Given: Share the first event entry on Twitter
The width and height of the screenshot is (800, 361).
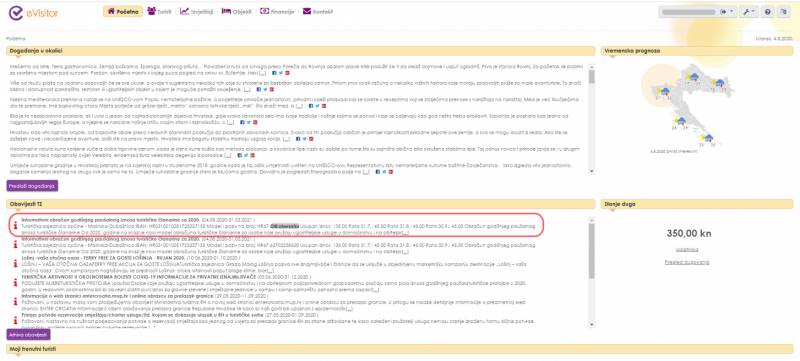Looking at the screenshot, I should point(281,73).
